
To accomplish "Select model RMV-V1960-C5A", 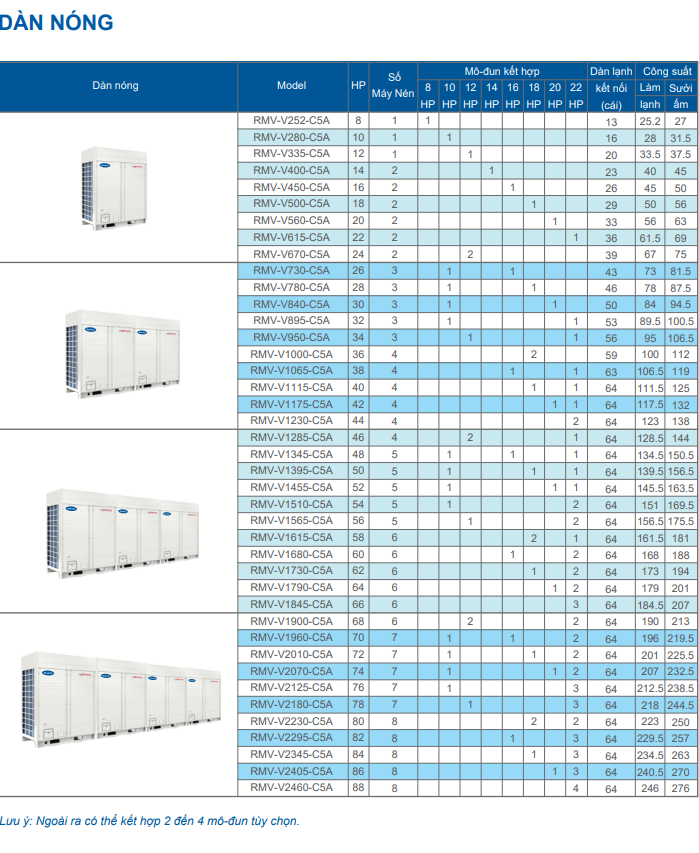I will point(292,638).
